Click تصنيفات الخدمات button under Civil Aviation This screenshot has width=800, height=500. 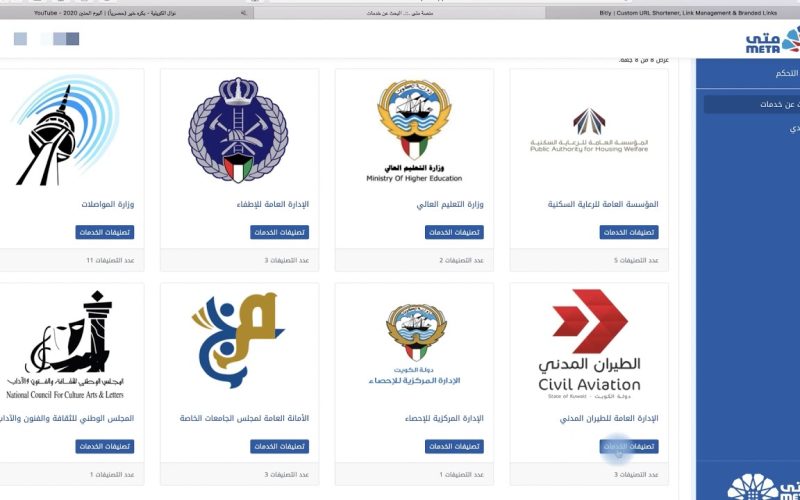click(x=629, y=446)
